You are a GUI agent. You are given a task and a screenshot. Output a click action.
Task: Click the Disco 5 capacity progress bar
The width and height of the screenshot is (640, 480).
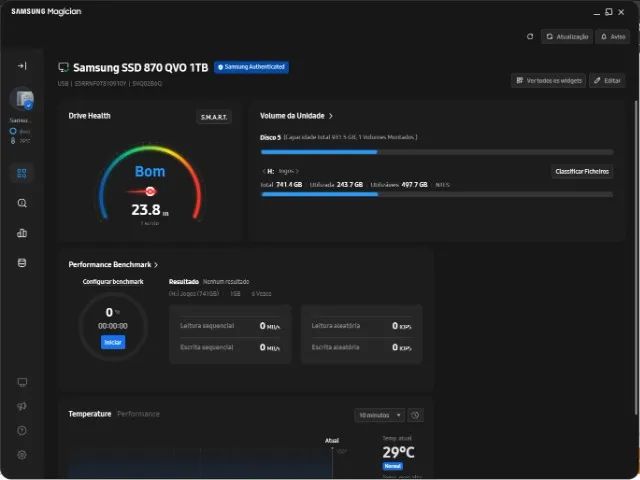coord(437,152)
